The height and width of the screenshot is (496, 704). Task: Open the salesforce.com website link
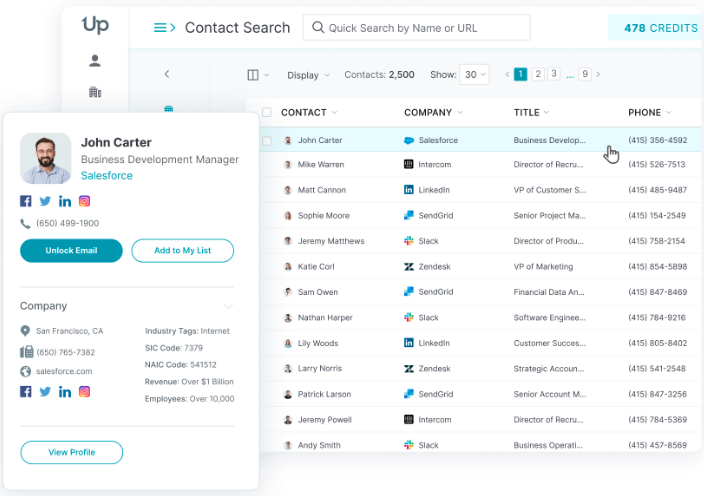(64, 371)
